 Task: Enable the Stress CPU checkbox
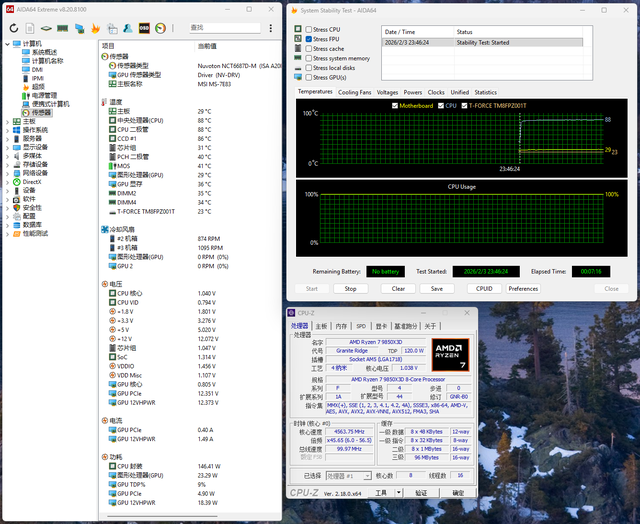[309, 30]
